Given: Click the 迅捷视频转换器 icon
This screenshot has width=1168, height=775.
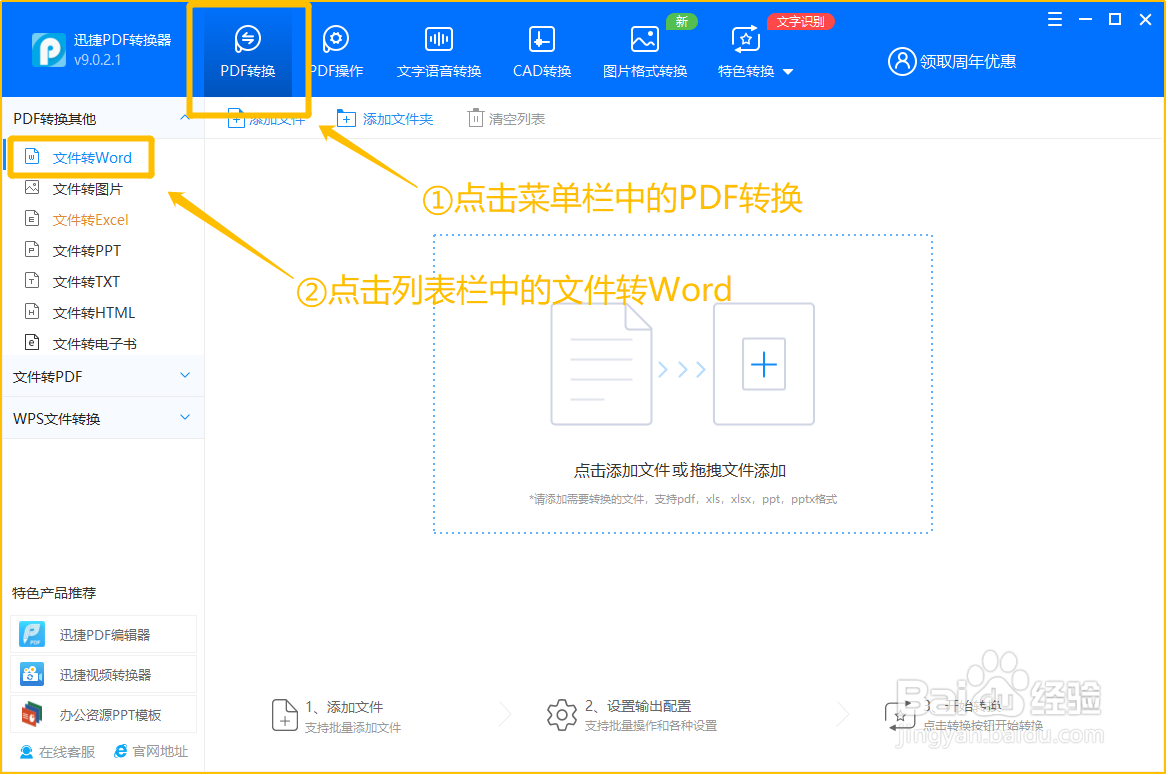Looking at the screenshot, I should 32,674.
